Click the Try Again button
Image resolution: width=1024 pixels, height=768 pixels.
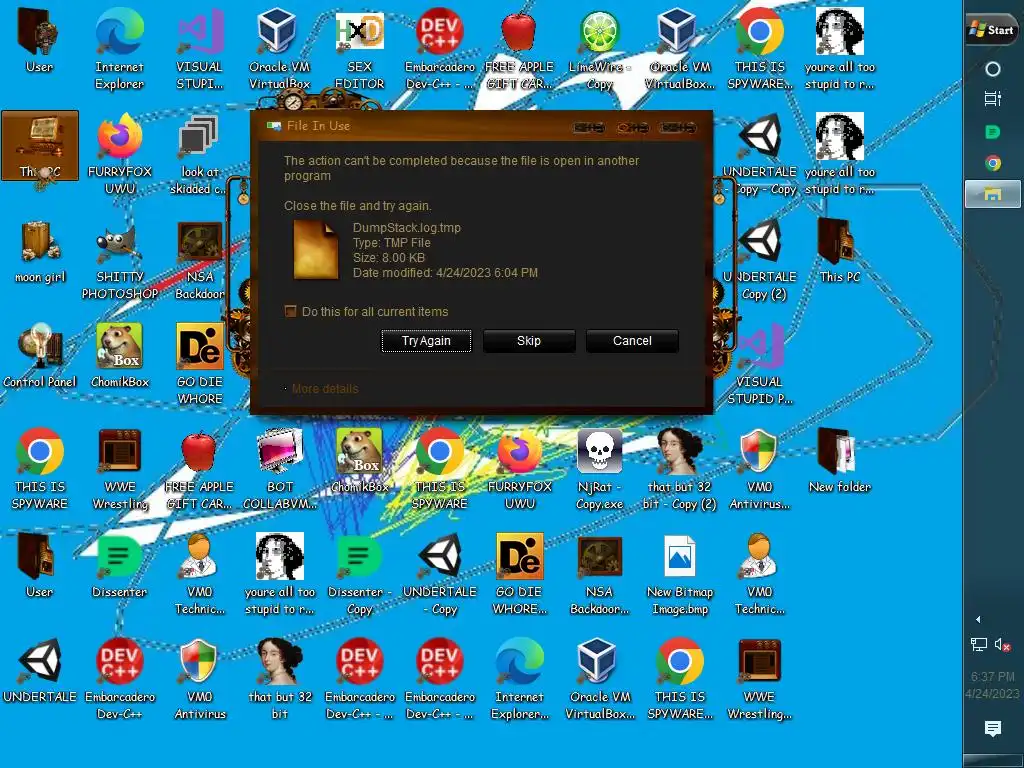pyautogui.click(x=426, y=341)
